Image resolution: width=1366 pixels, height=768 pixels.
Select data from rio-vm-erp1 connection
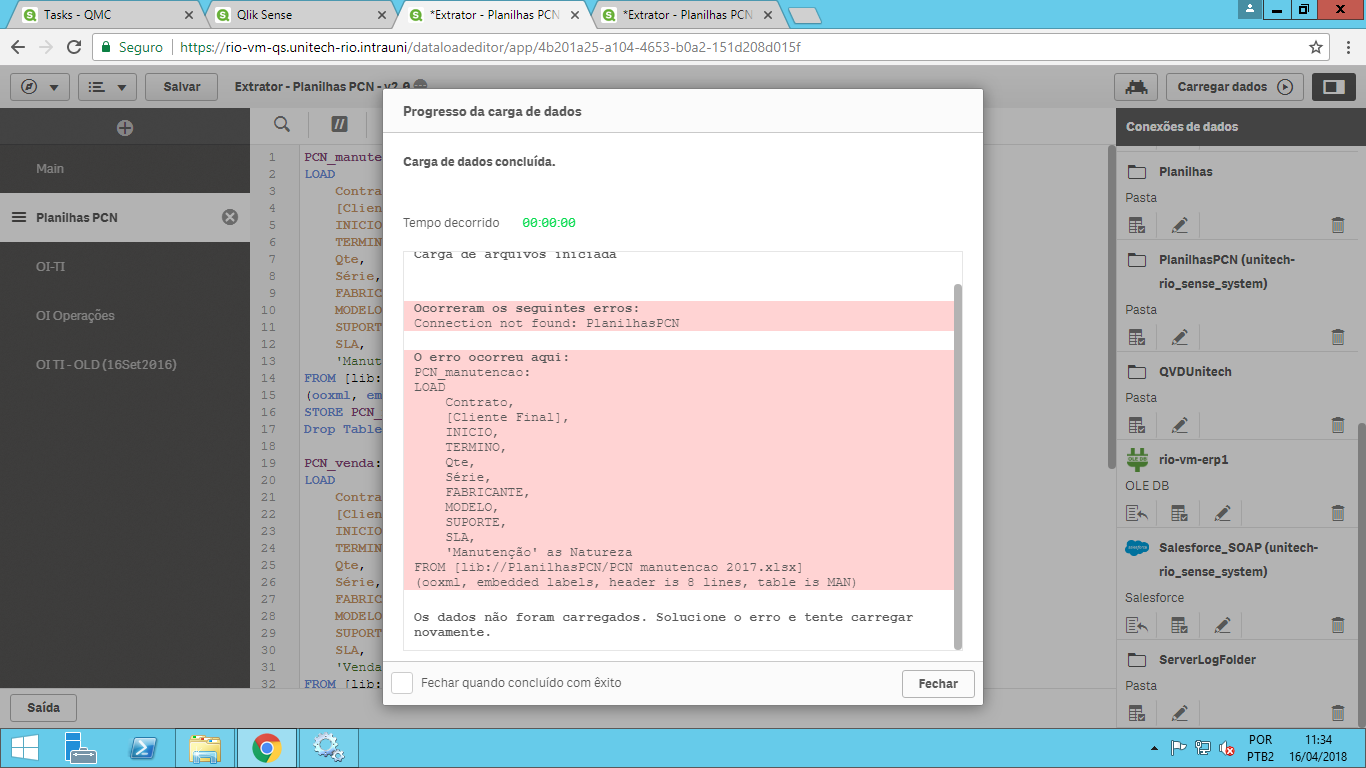click(x=1180, y=513)
